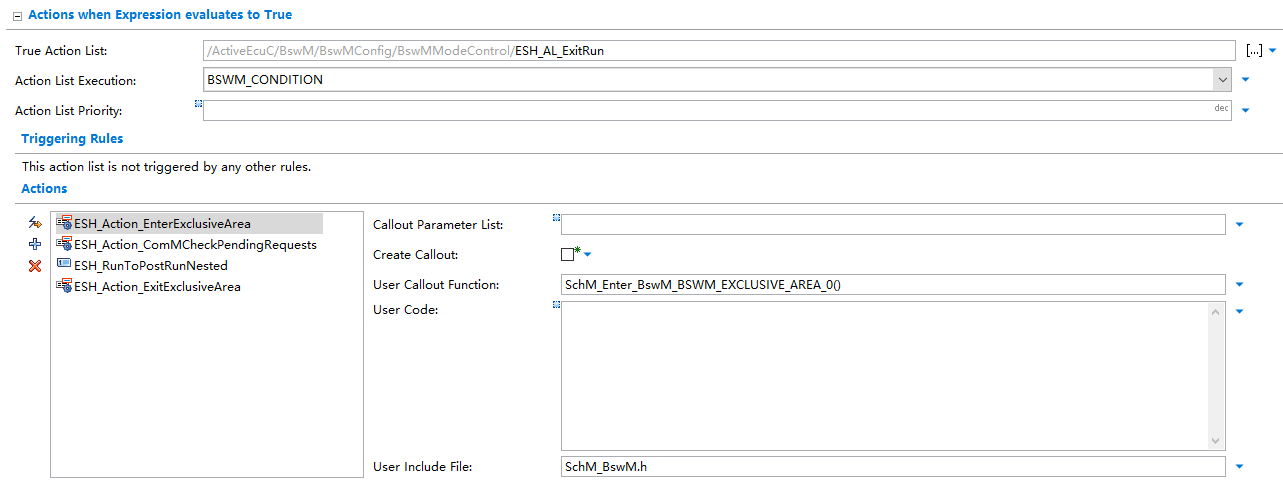The image size is (1283, 484).
Task: Click the icon of ESH_Action_EnterExclusiveArea
Action: point(64,223)
